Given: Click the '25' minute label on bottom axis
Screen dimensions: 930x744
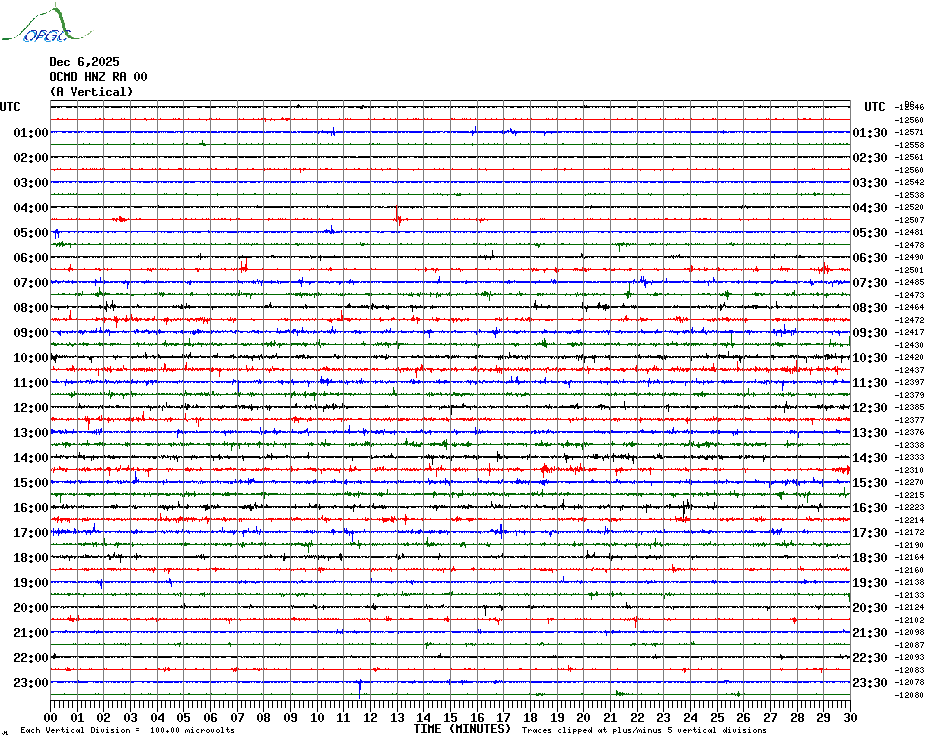Looking at the screenshot, I should 717,718.
